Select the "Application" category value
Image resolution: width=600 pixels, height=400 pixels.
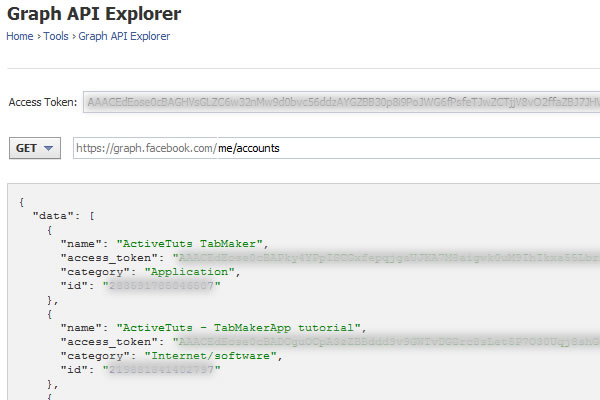tap(190, 272)
